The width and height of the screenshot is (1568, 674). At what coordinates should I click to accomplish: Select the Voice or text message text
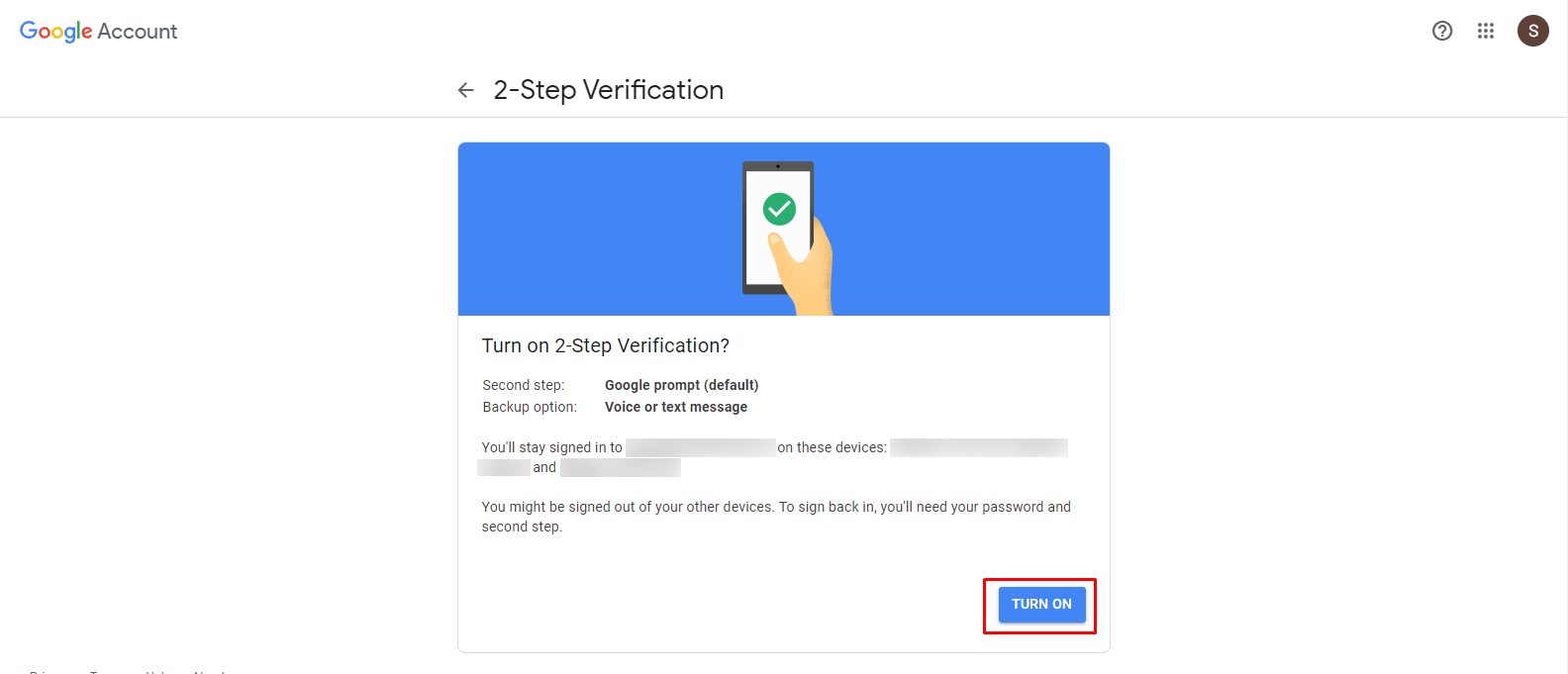676,407
